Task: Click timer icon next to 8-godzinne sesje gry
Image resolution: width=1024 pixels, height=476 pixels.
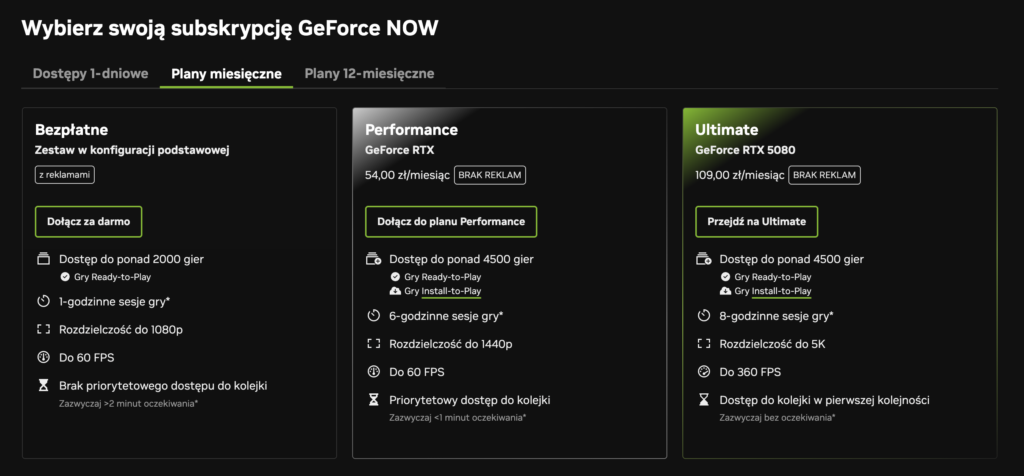Action: pyautogui.click(x=705, y=316)
